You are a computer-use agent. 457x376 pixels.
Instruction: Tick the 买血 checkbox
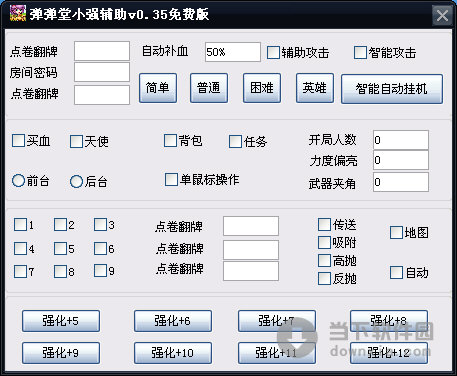click(18, 141)
